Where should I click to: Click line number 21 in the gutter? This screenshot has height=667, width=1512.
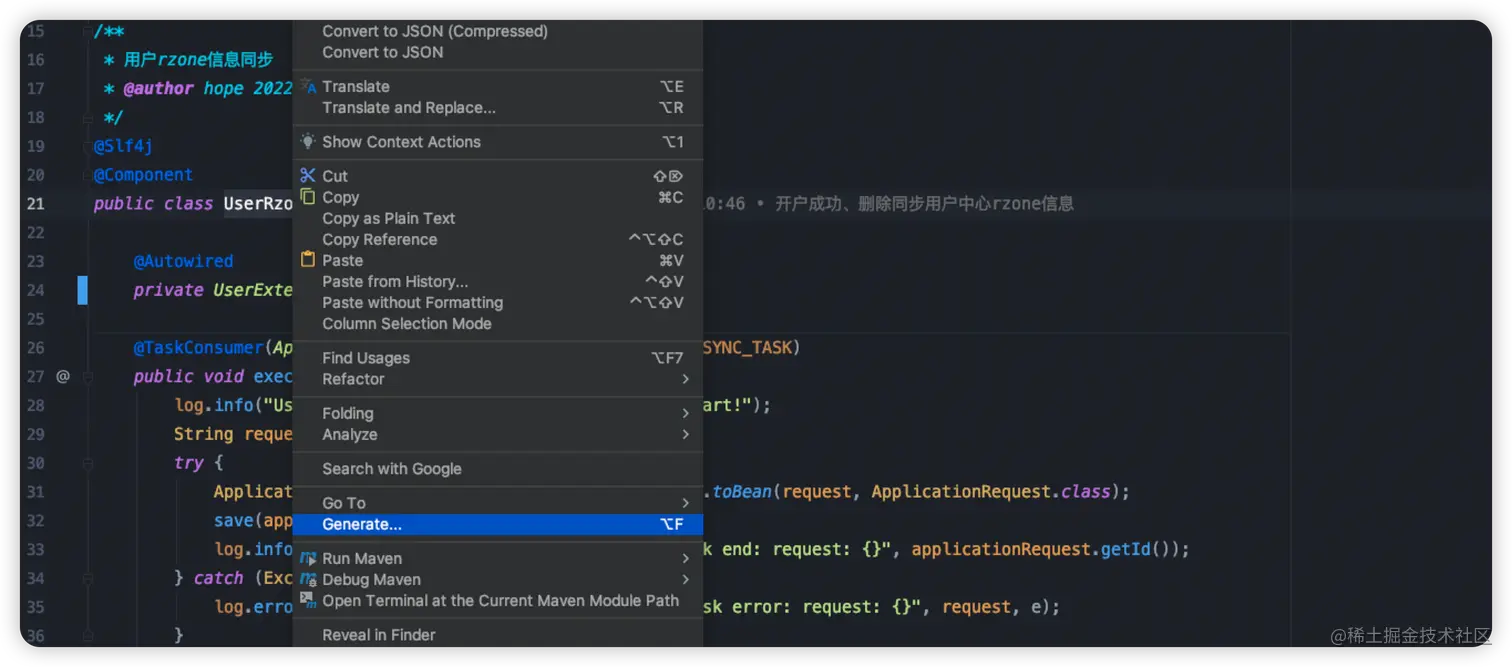36,203
